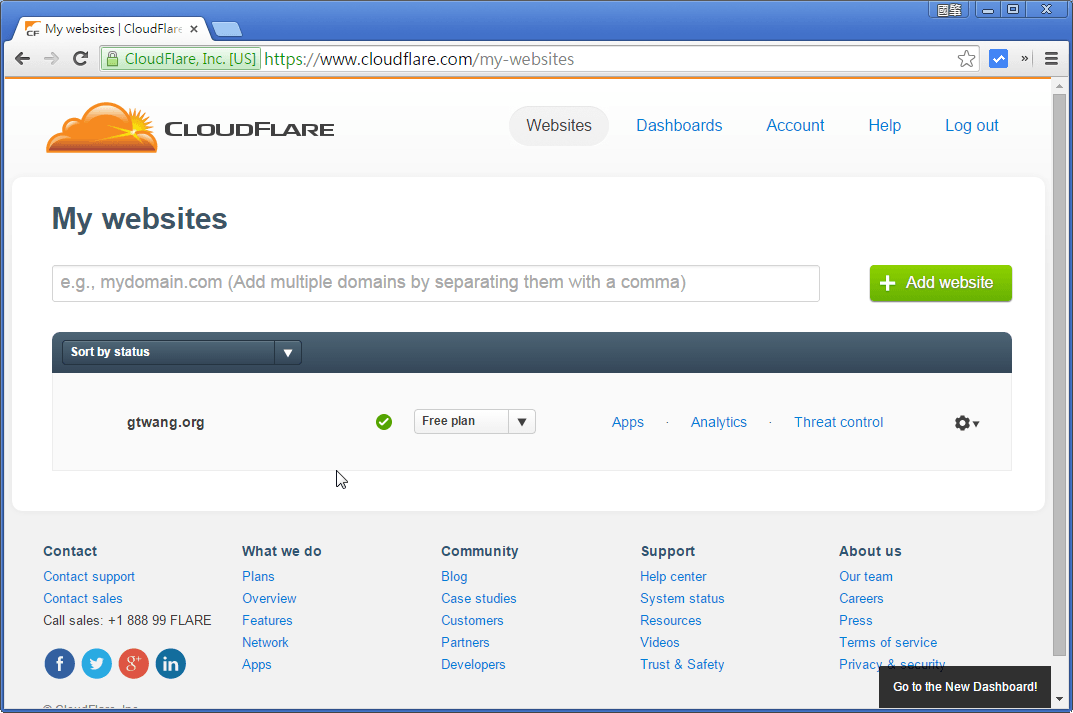Open the gear settings menu for gtwang.org
The image size is (1073, 713).
tap(966, 423)
